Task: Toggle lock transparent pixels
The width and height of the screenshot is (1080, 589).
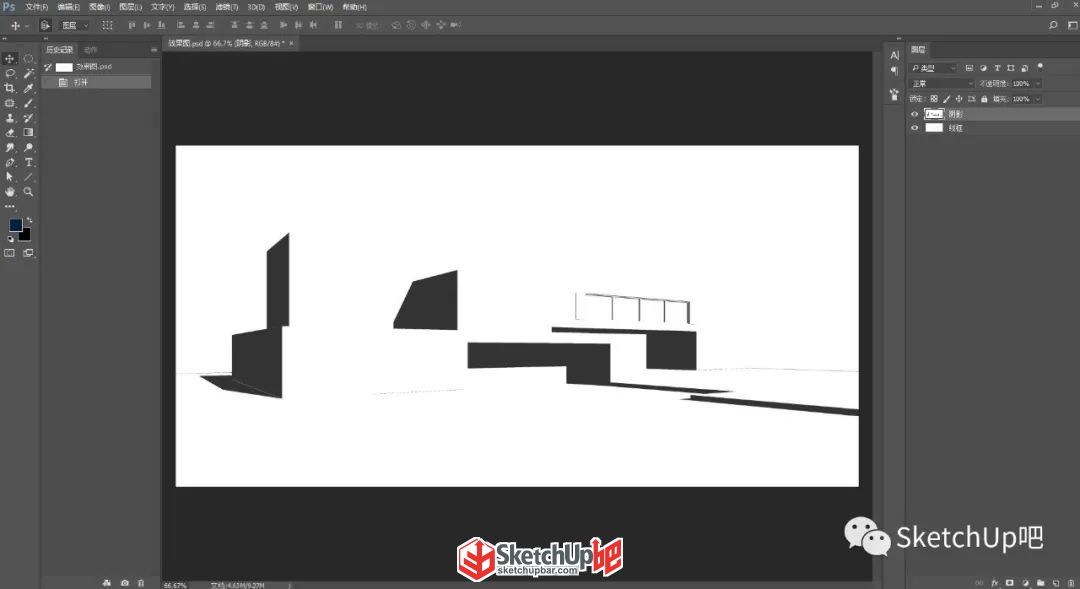Action: (x=934, y=99)
